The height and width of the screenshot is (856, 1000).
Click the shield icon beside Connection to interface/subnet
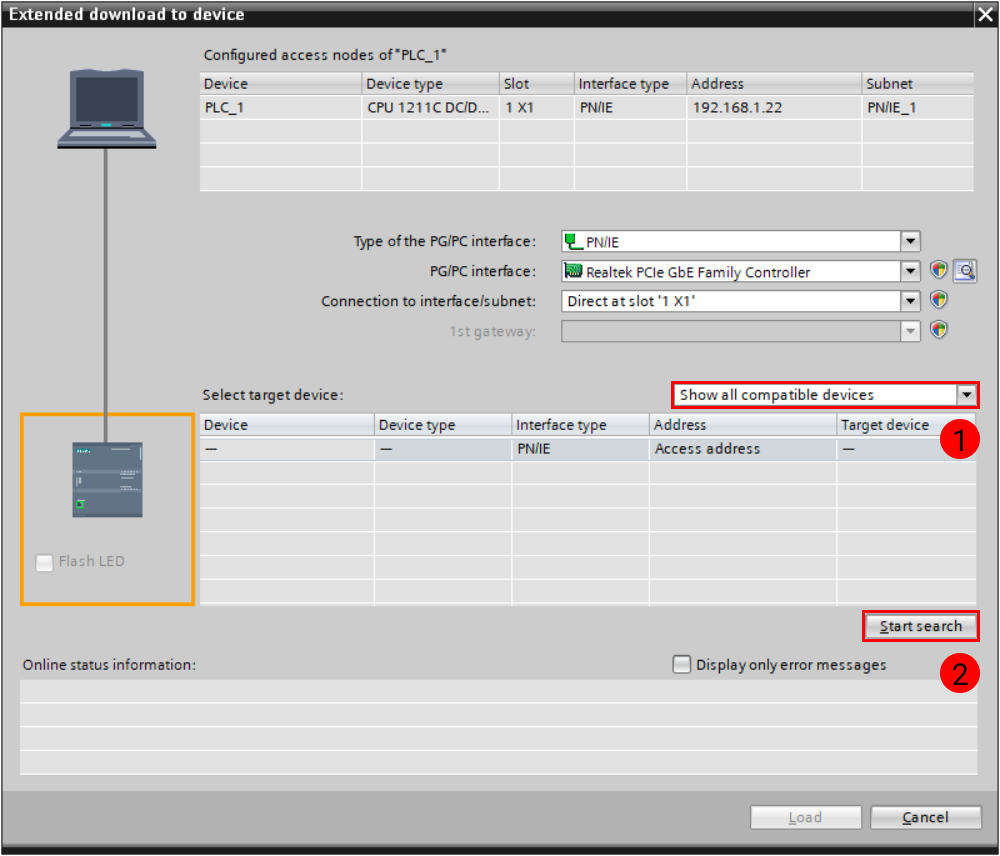click(938, 300)
